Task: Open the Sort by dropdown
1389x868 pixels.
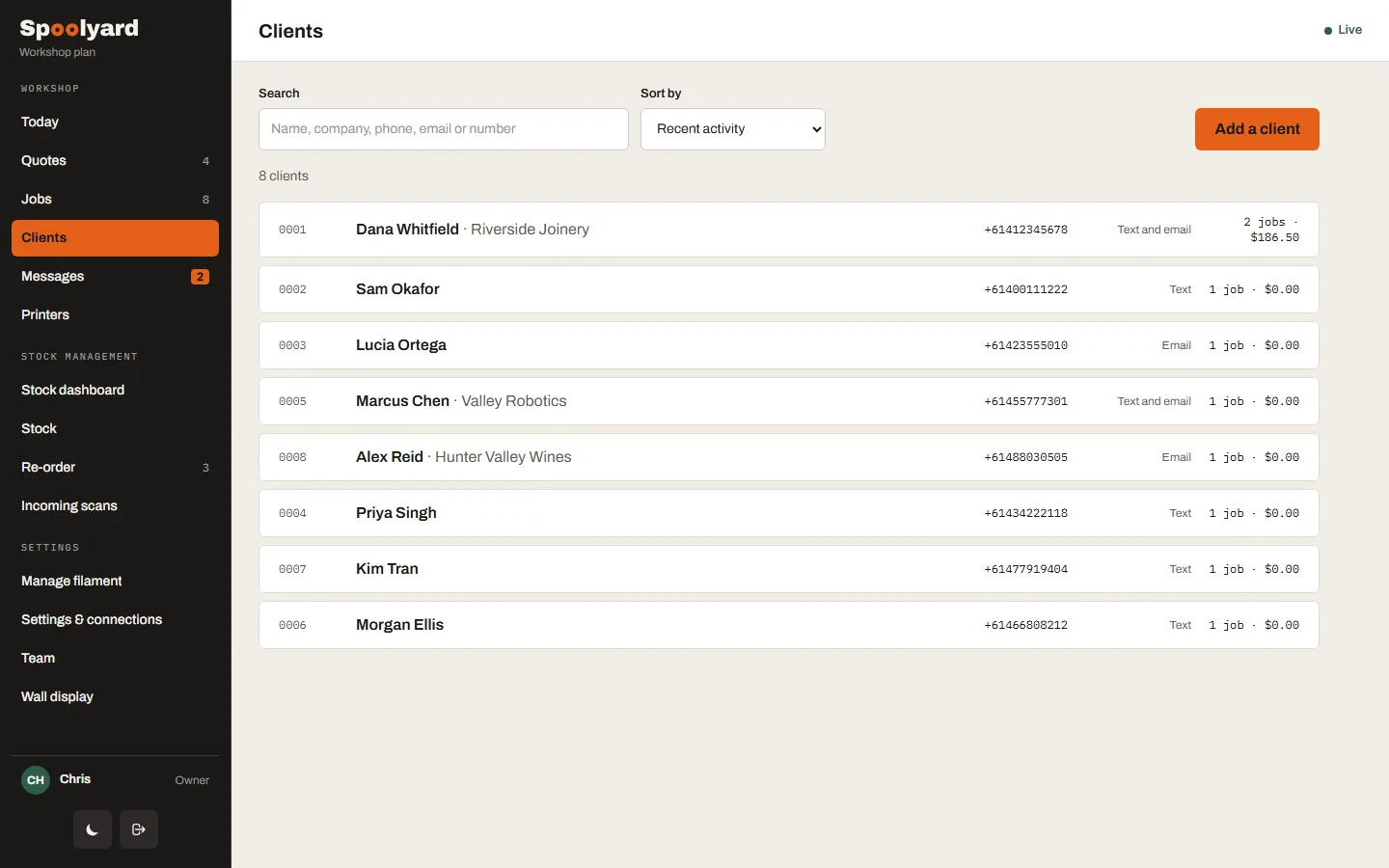Action: coord(733,129)
